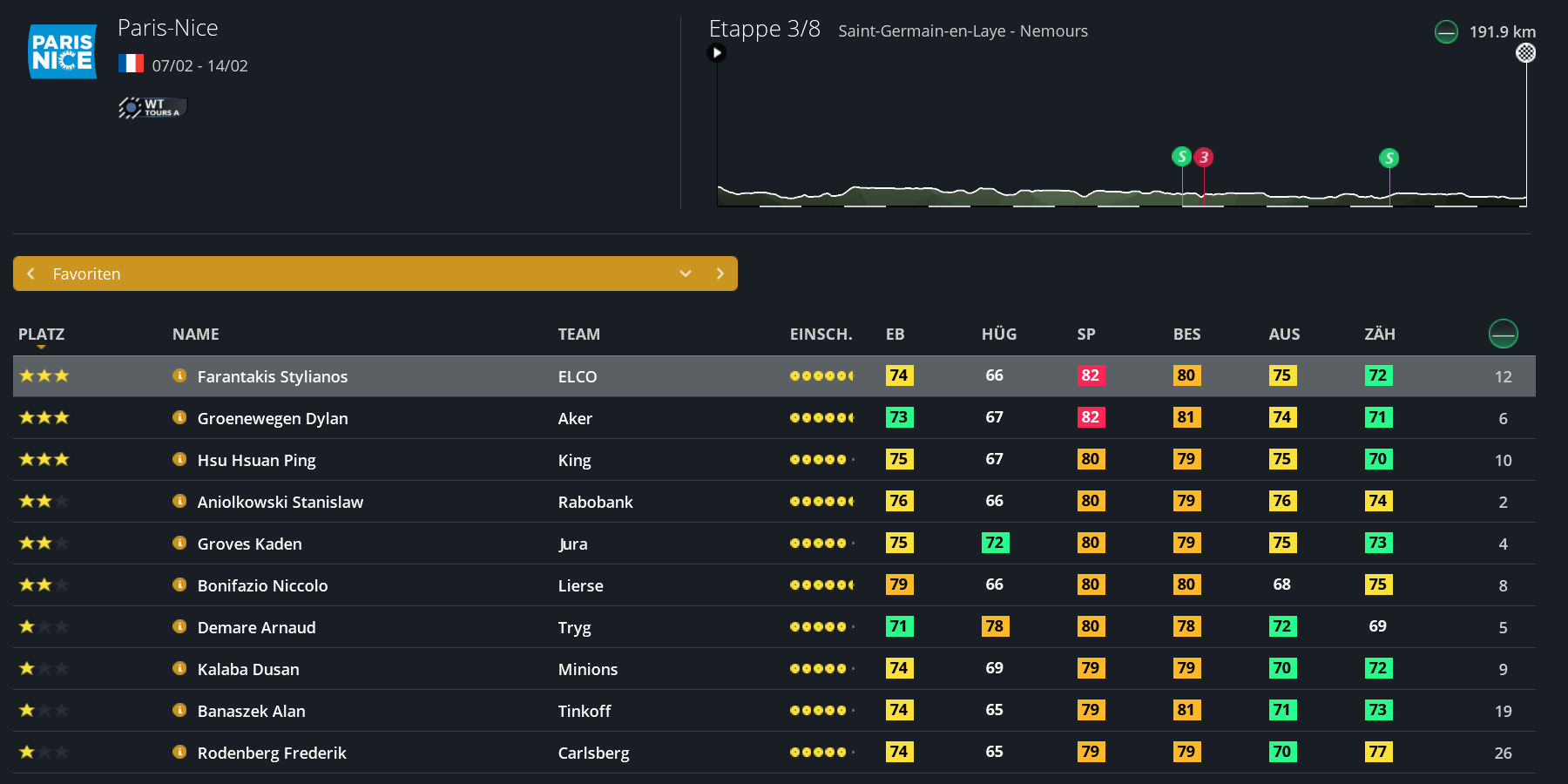The height and width of the screenshot is (784, 1568).
Task: Sort table by PLATZ column
Action: click(41, 335)
